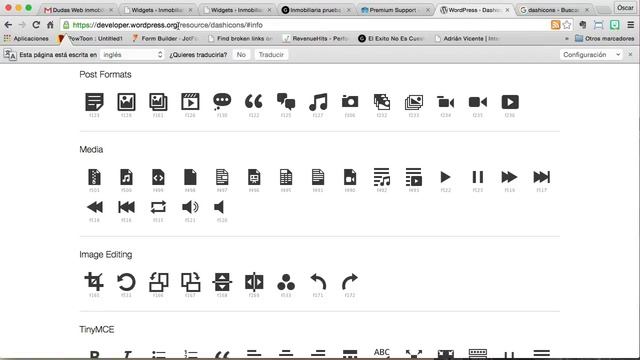Pick the status speech bubble dashicon

[x=222, y=102]
